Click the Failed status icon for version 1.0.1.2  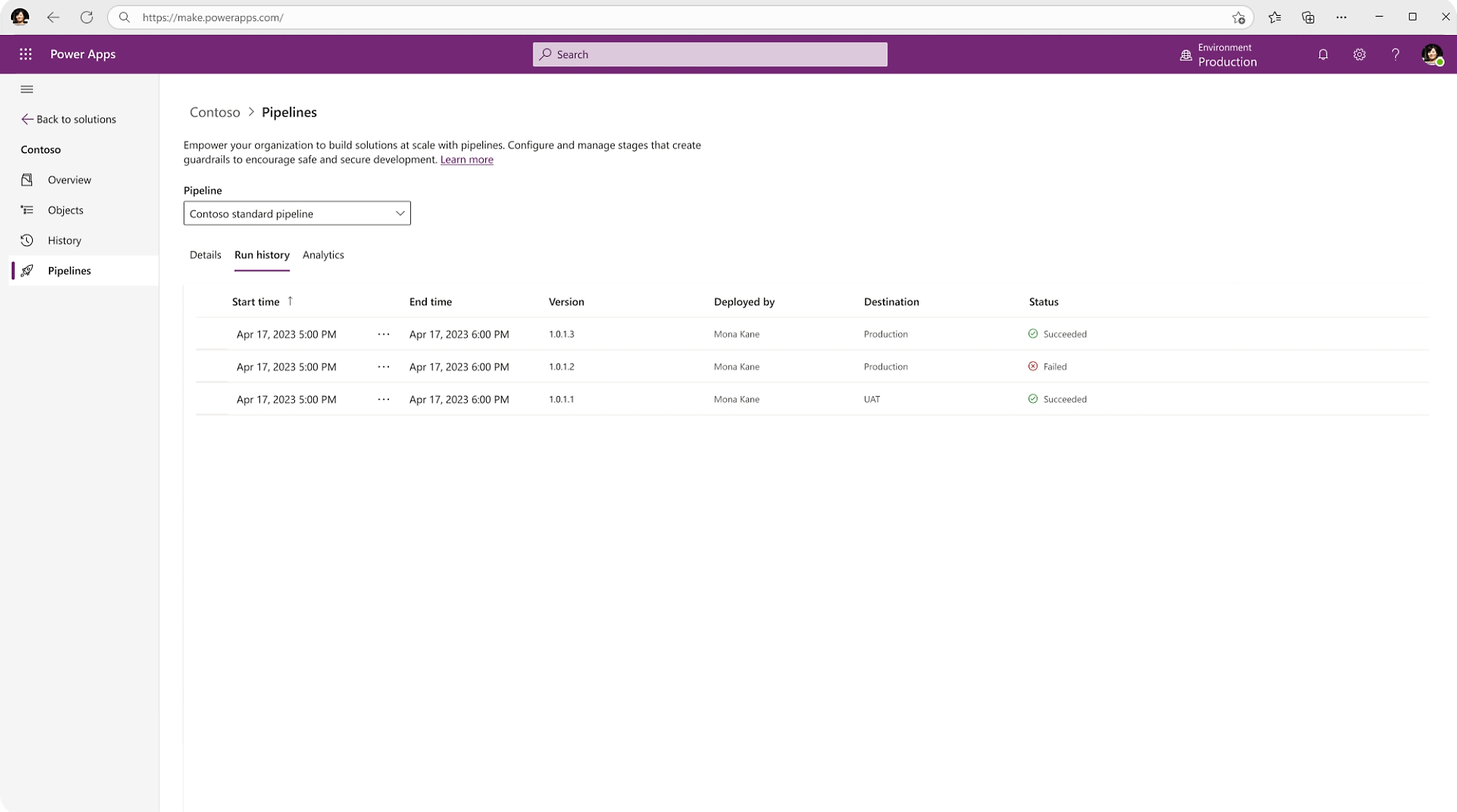(x=1033, y=366)
